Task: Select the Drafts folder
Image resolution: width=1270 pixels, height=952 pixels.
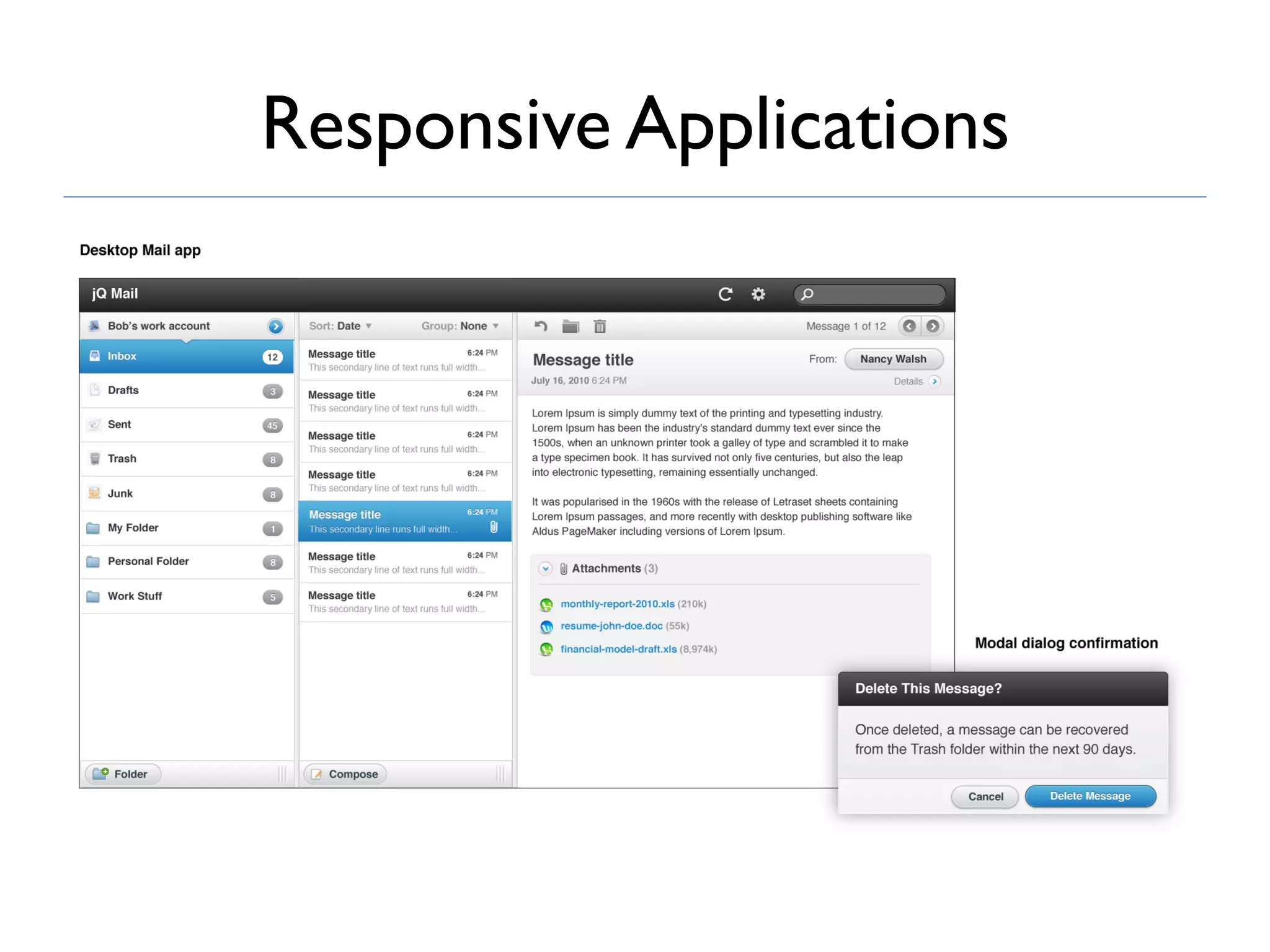Action: pos(187,390)
